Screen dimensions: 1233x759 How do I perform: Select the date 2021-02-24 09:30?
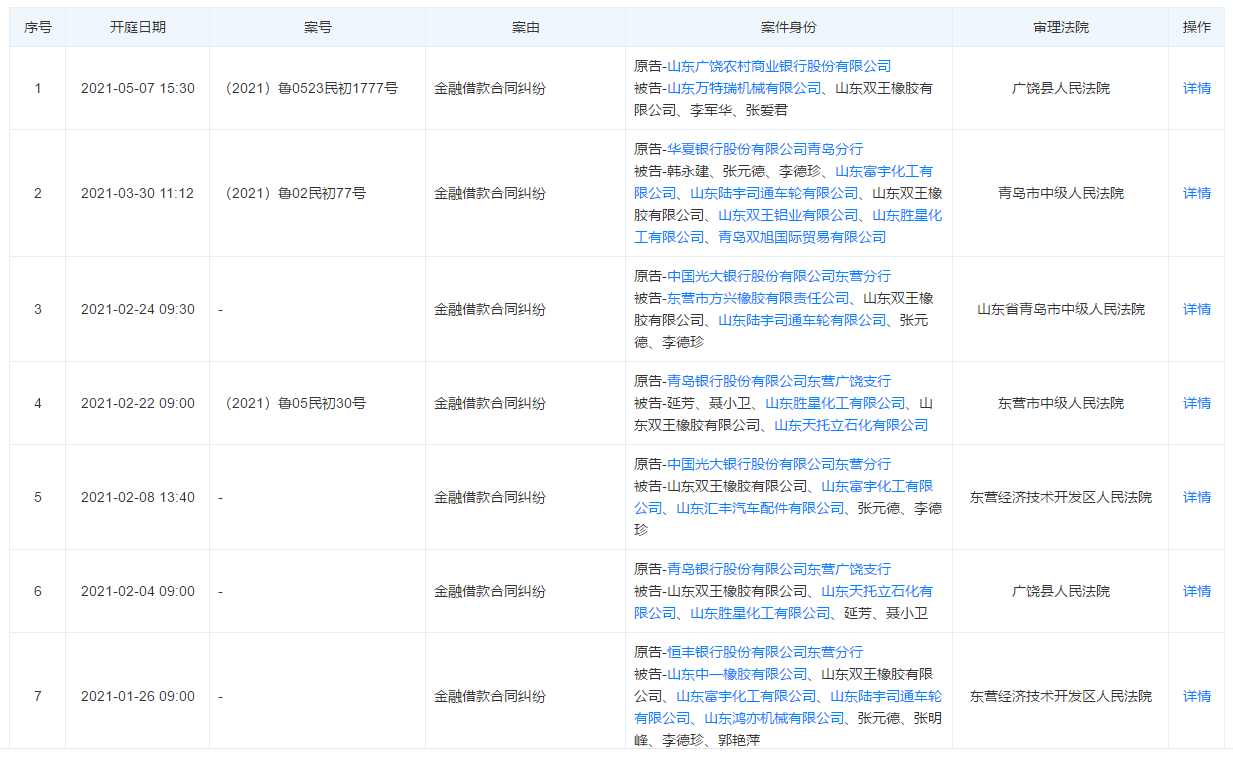pyautogui.click(x=138, y=309)
